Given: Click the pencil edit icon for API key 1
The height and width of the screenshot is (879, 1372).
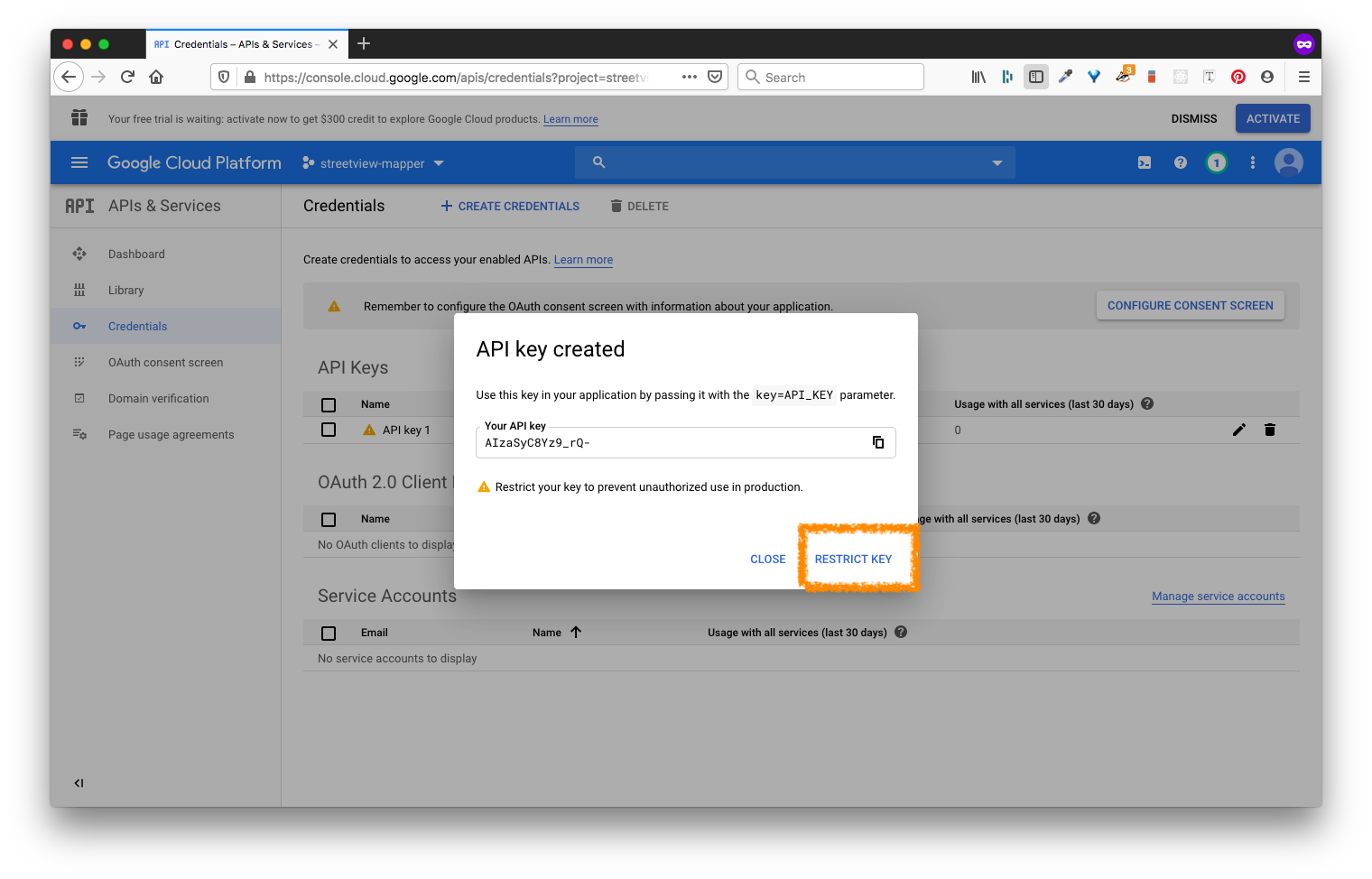Looking at the screenshot, I should tap(1238, 430).
